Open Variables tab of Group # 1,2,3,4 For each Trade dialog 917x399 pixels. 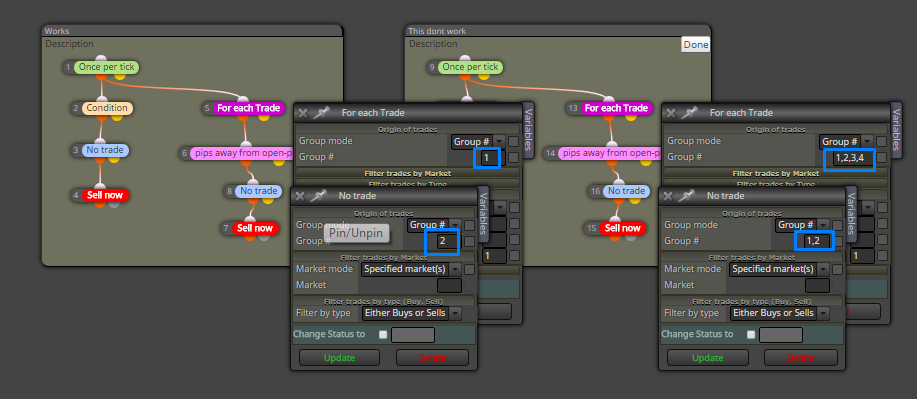click(x=896, y=129)
